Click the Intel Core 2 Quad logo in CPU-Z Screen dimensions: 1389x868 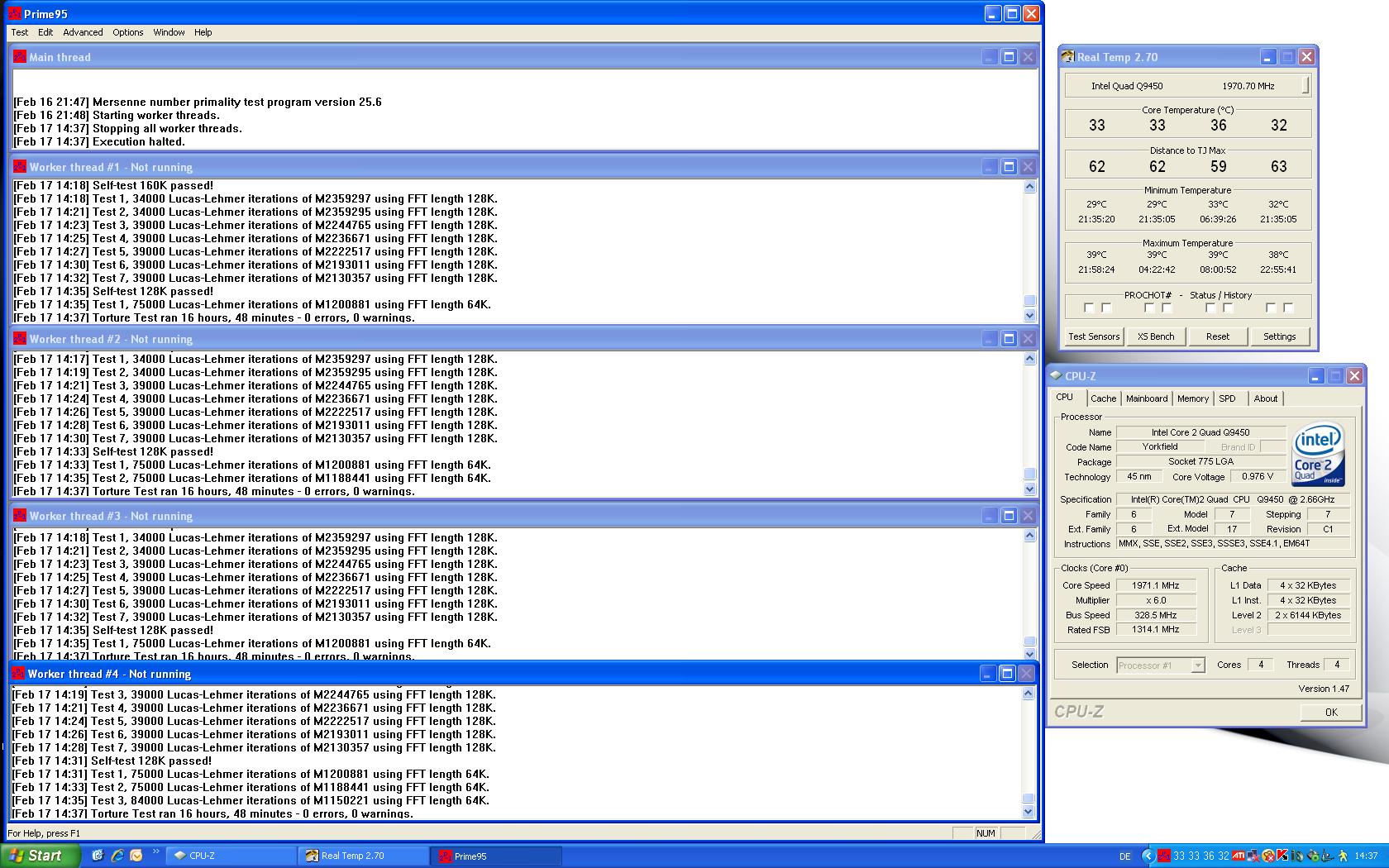coord(1317,455)
